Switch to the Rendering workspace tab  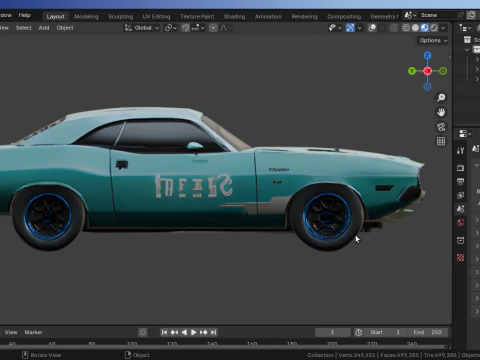coord(304,16)
